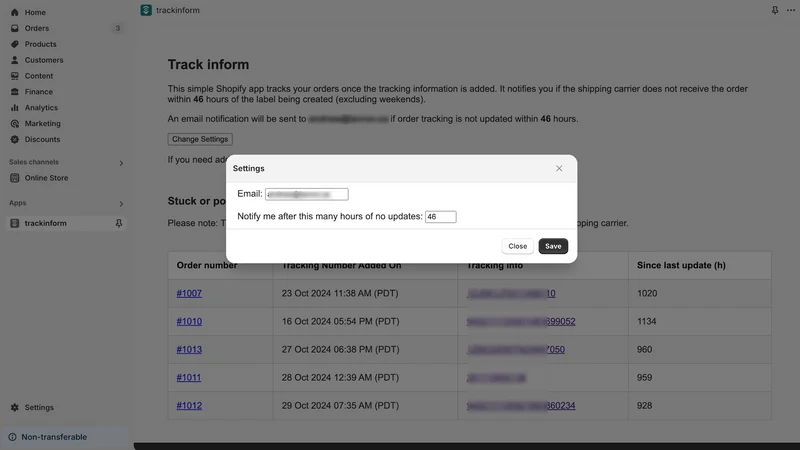Open Discounts menu item

[42, 139]
